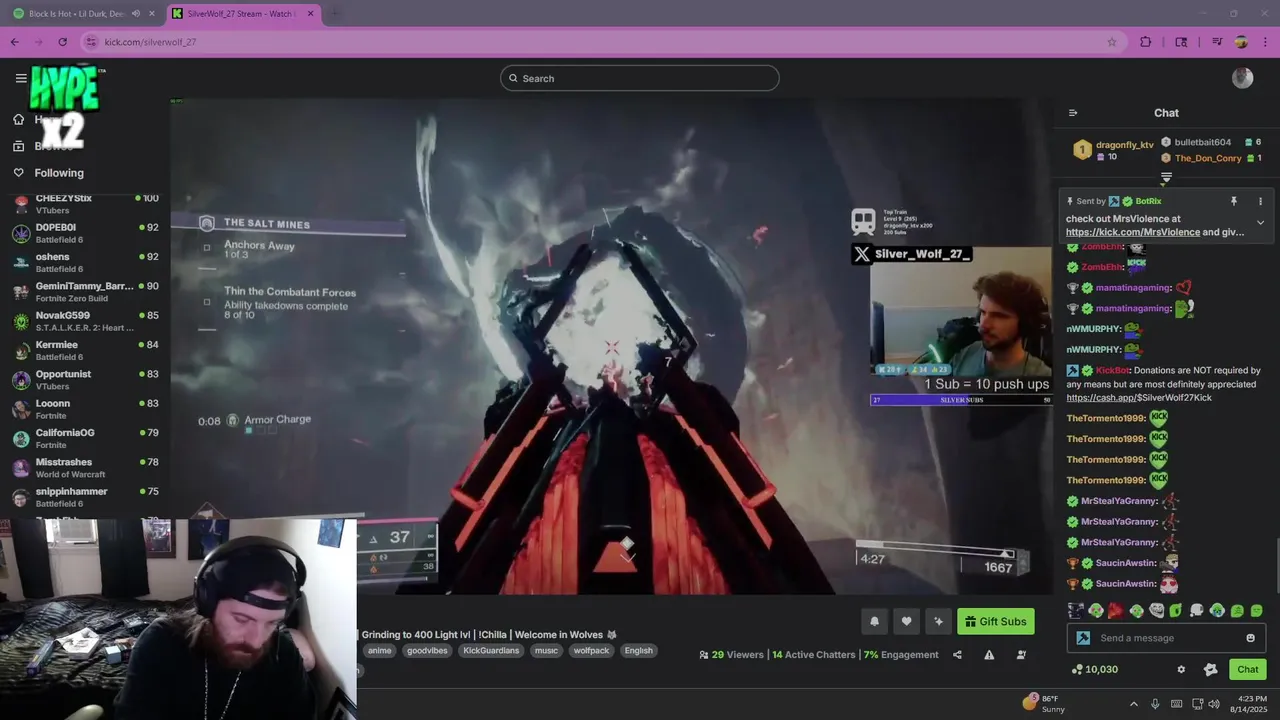Mute the Block Is Hot tab audio
Screen dimensions: 1280x720
136,14
